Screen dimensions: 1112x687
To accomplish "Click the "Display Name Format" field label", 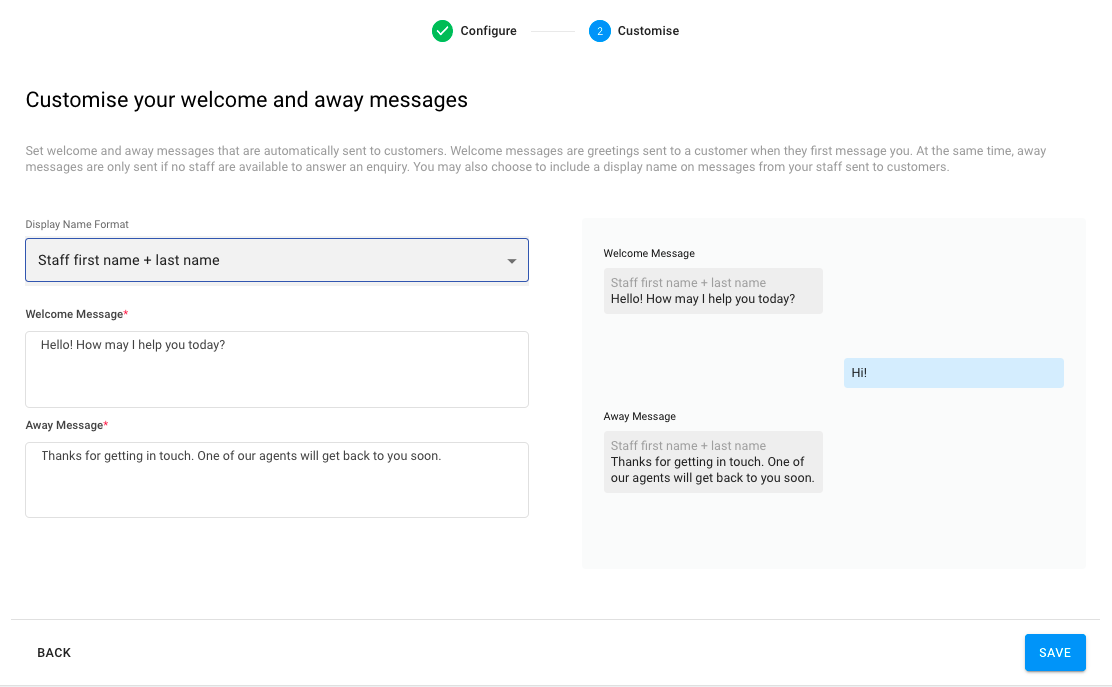I will 77,225.
